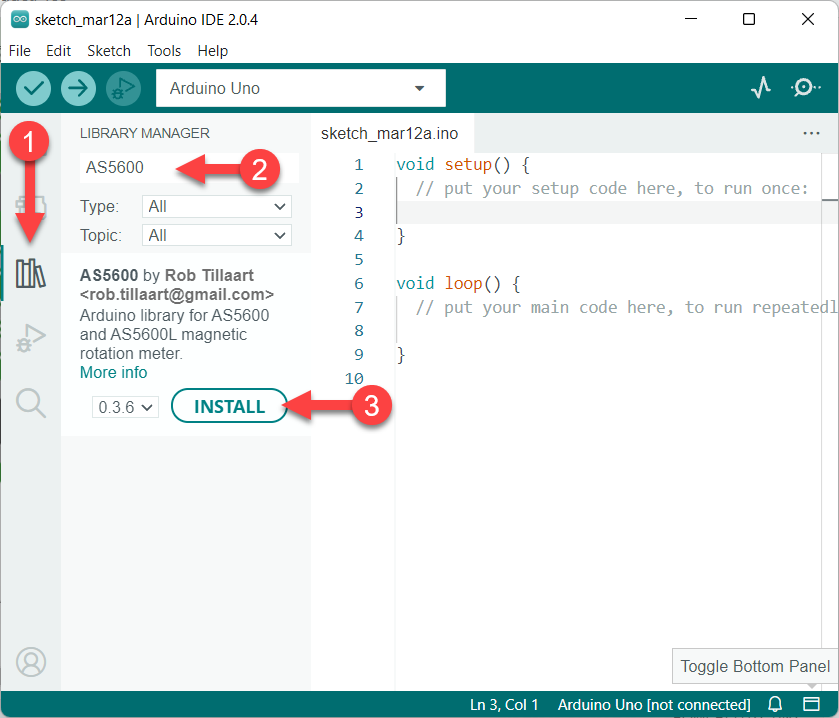This screenshot has height=718, width=839.
Task: Open the Debug sidebar panel
Action: [30, 338]
